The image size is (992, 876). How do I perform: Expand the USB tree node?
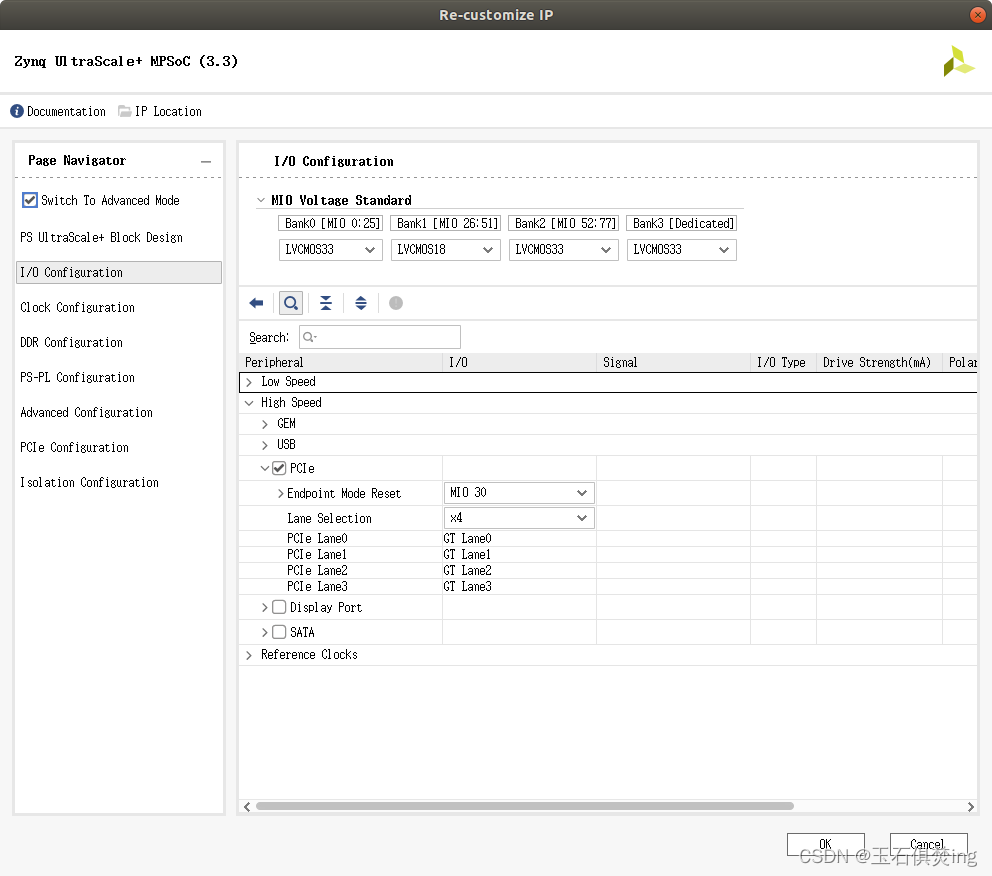point(265,445)
